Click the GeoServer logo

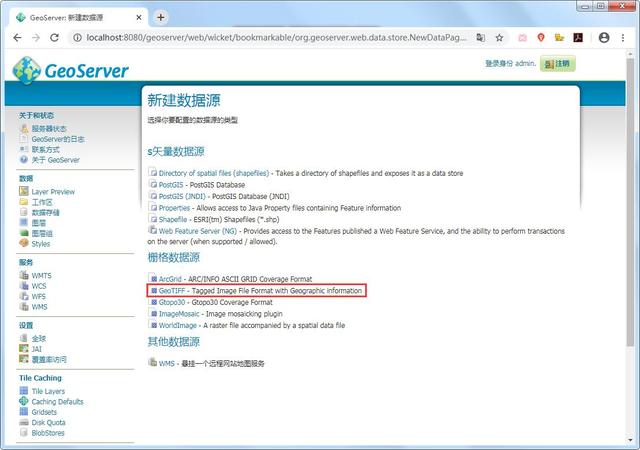71,71
